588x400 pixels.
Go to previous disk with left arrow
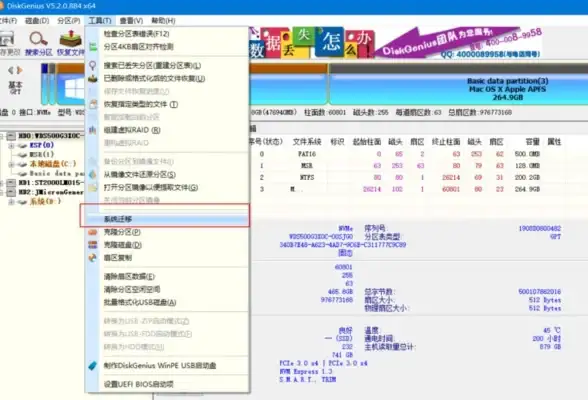[x=10, y=70]
